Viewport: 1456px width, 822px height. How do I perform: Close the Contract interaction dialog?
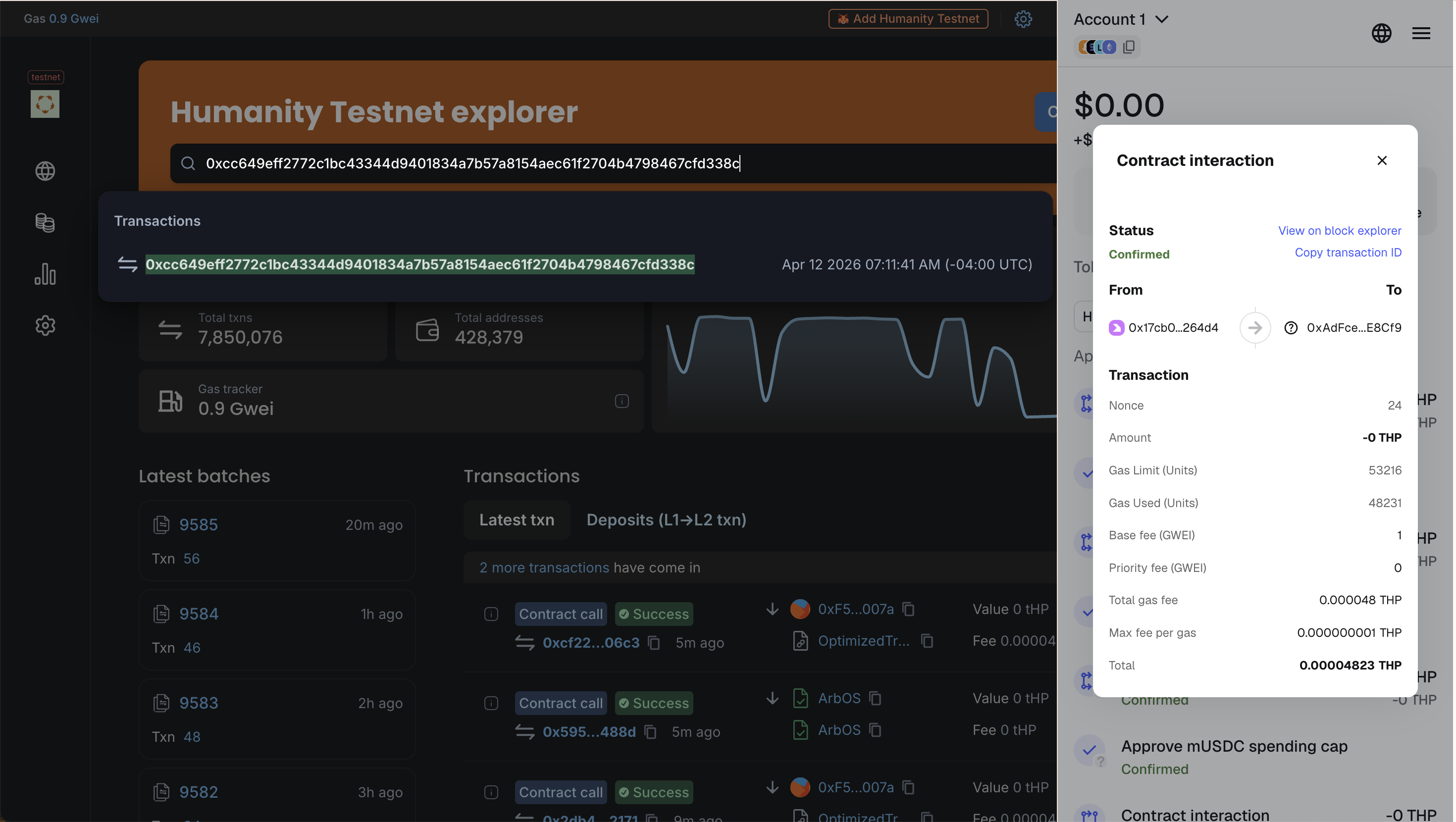click(1381, 160)
